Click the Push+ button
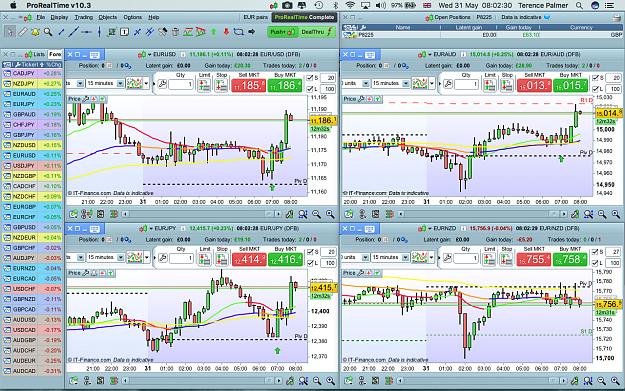Image resolution: width=625 pixels, height=391 pixels. (282, 32)
